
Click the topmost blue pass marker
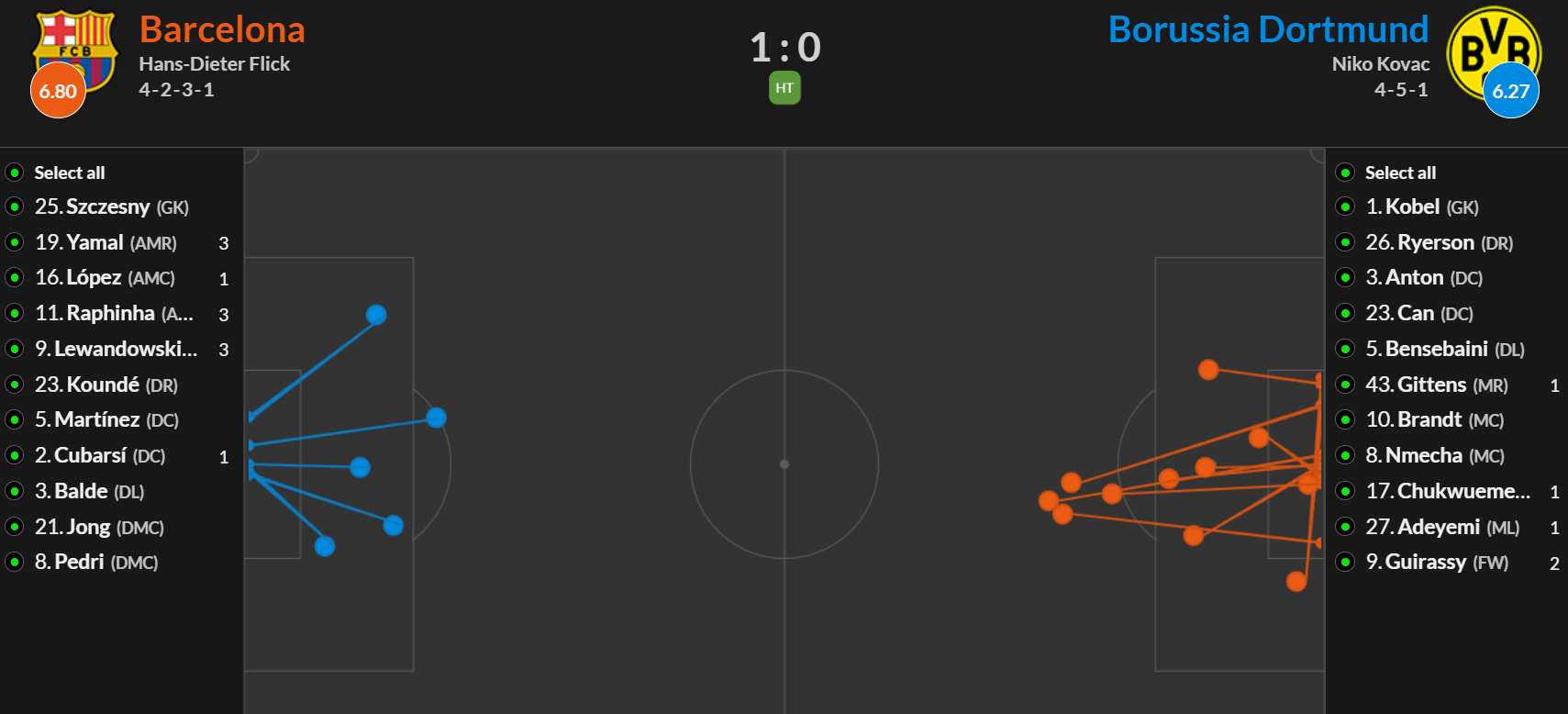[376, 315]
